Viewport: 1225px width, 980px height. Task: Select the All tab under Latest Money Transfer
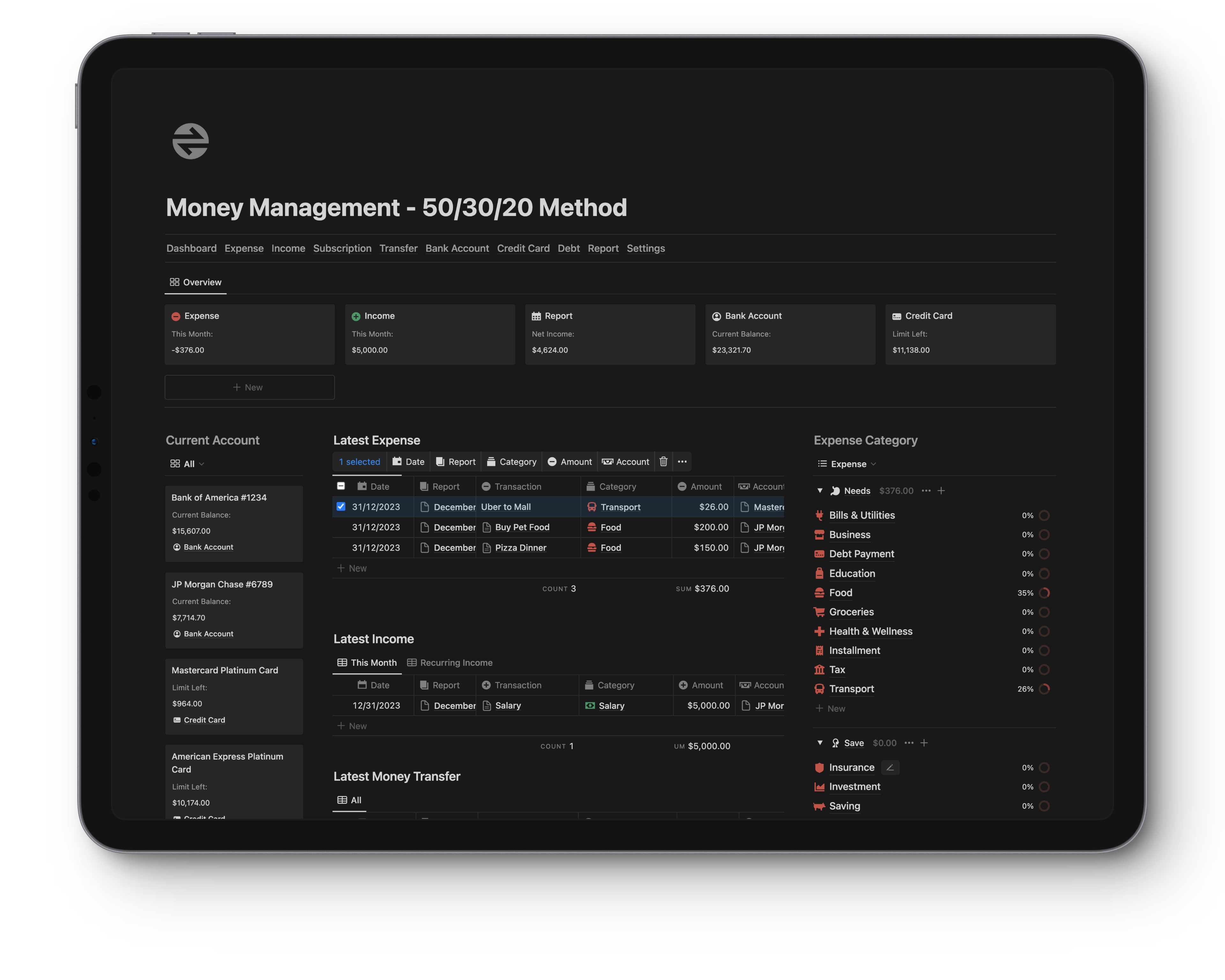coord(349,800)
